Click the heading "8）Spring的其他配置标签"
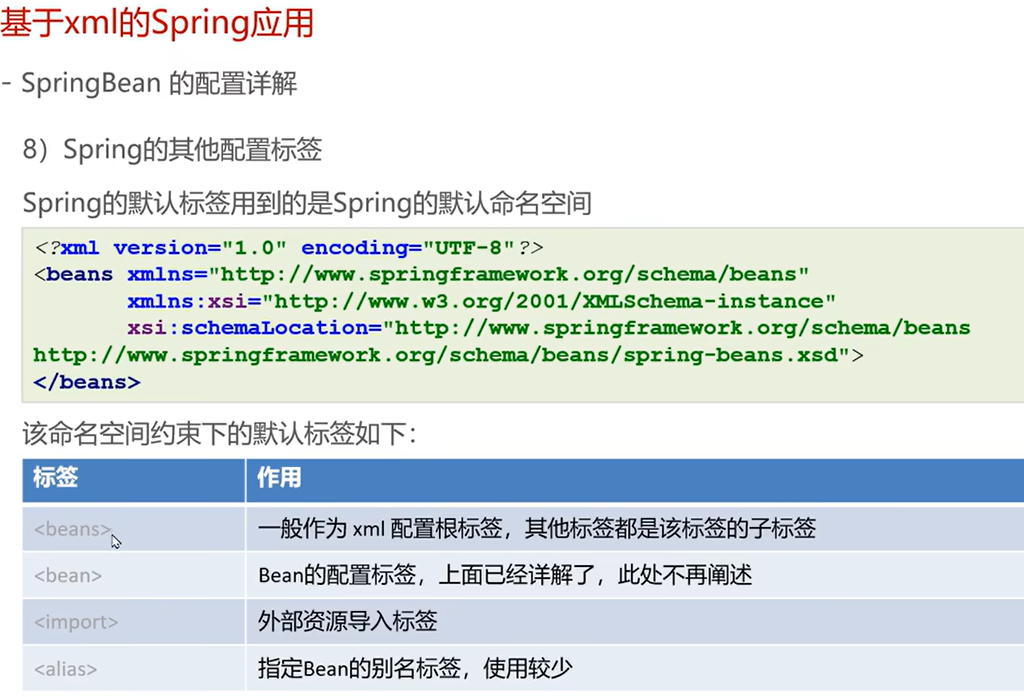 tap(172, 150)
